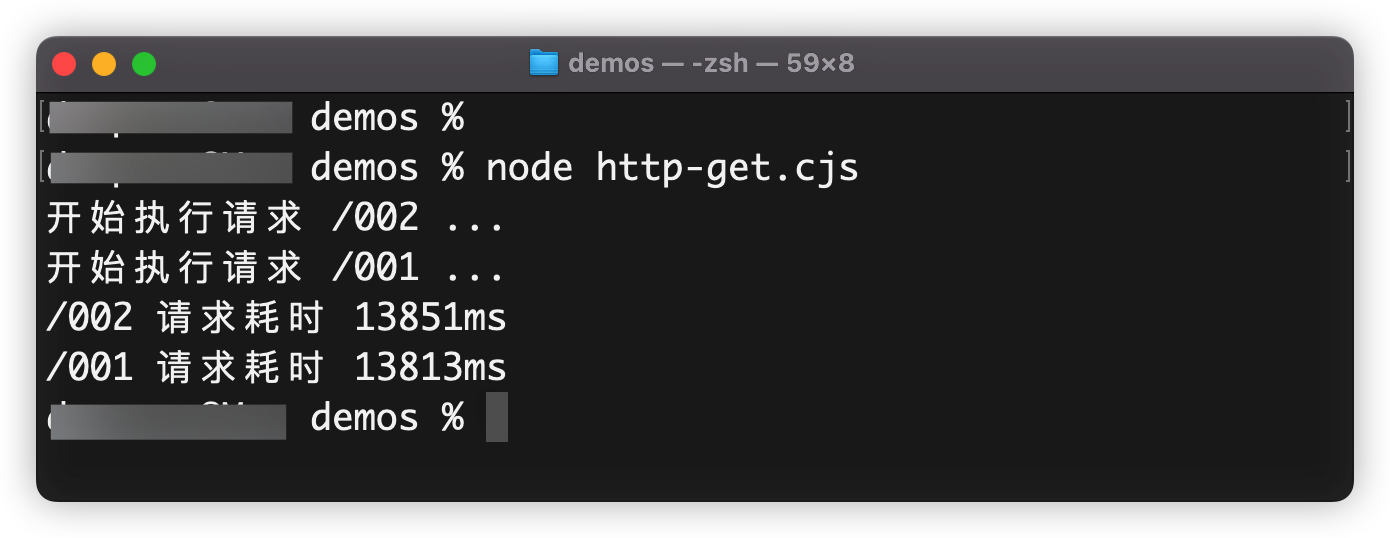Image resolution: width=1390 pixels, height=538 pixels.
Task: Click "/001" in the 请求耗时 result line
Action: pos(89,367)
